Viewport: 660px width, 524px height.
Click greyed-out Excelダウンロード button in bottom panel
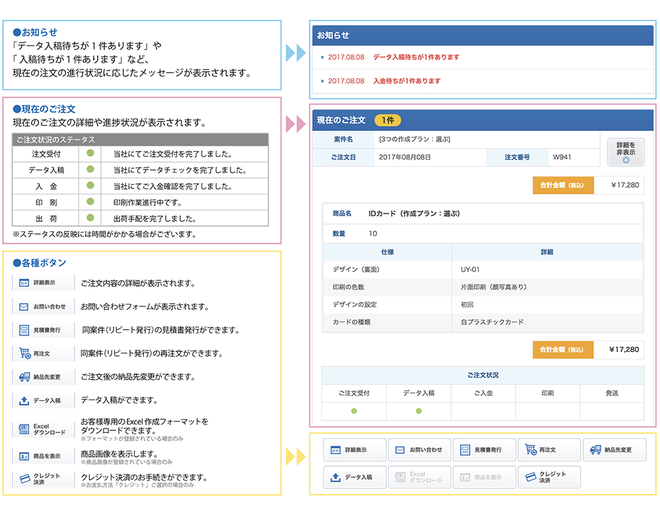coord(420,477)
